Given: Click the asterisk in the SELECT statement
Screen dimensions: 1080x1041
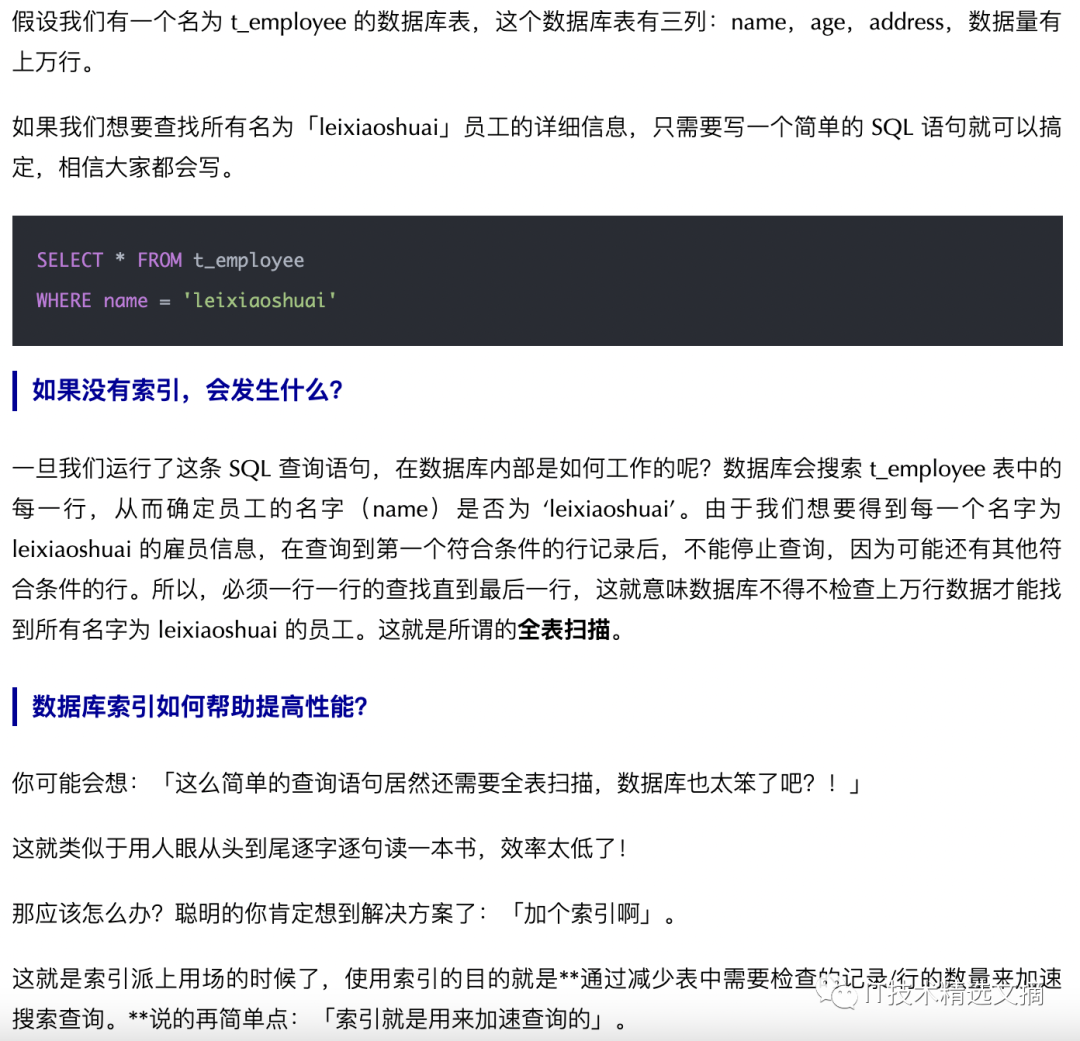Looking at the screenshot, I should pos(120,259).
